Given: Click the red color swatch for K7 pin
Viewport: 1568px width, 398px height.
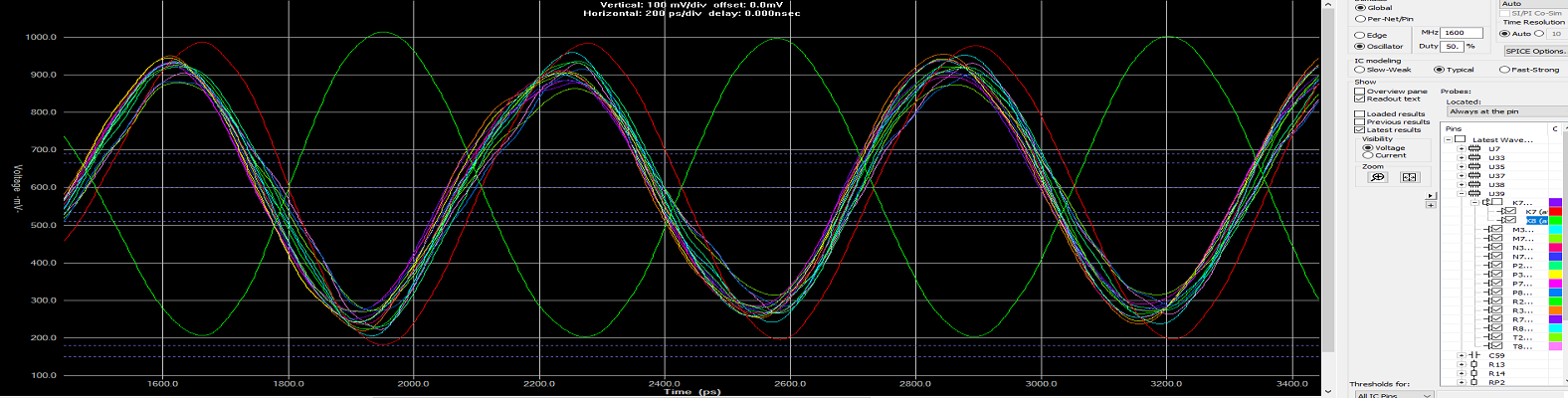Looking at the screenshot, I should (x=1555, y=212).
